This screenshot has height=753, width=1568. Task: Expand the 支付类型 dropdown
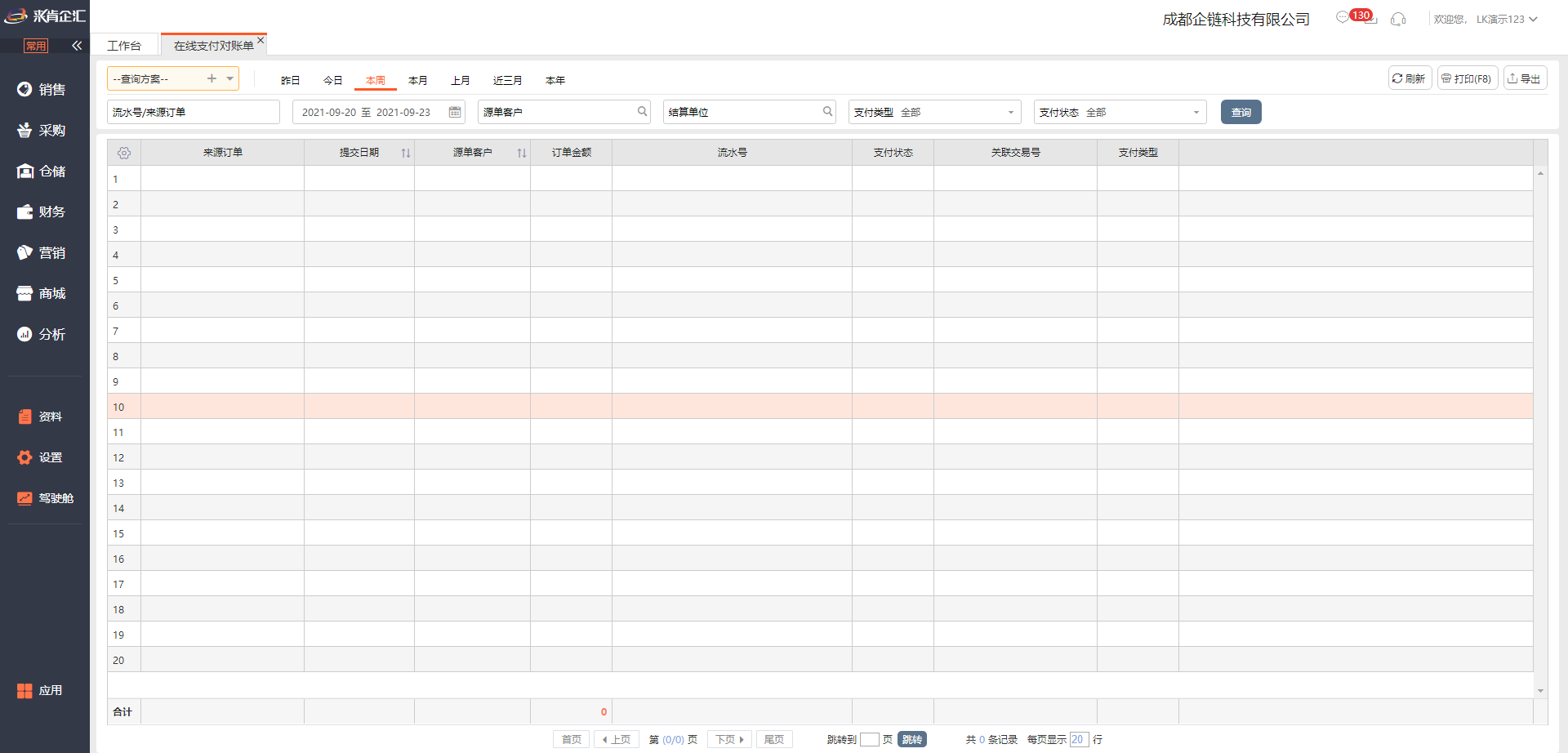[1010, 112]
